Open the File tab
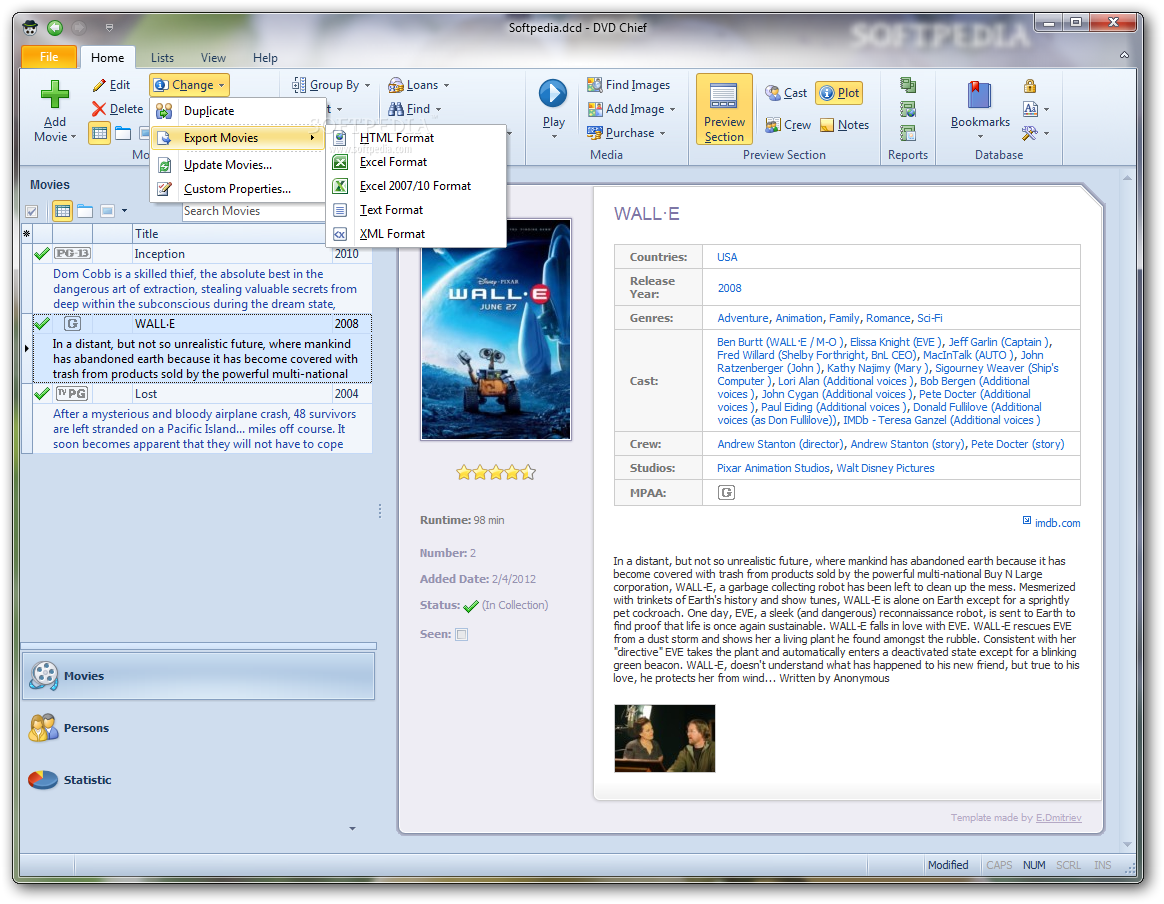This screenshot has width=1164, height=904. tap(49, 57)
